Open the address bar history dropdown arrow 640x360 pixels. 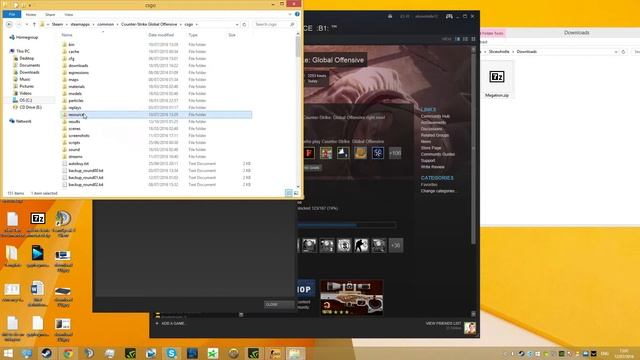point(237,24)
